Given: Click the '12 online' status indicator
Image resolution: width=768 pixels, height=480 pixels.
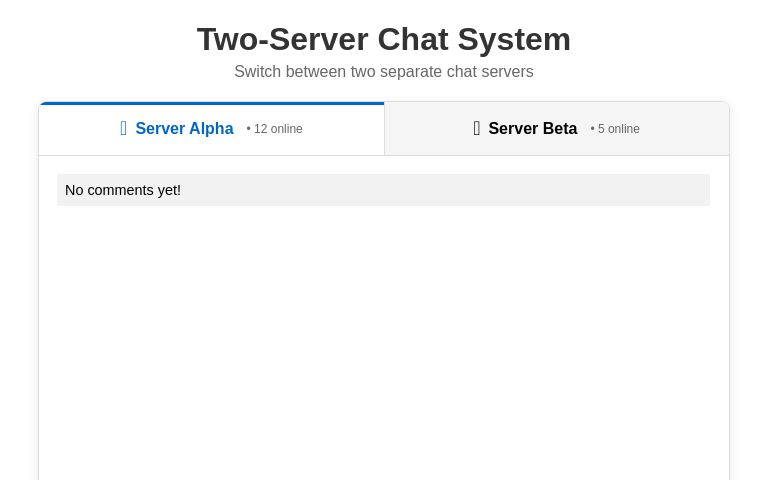Looking at the screenshot, I should [277, 129].
